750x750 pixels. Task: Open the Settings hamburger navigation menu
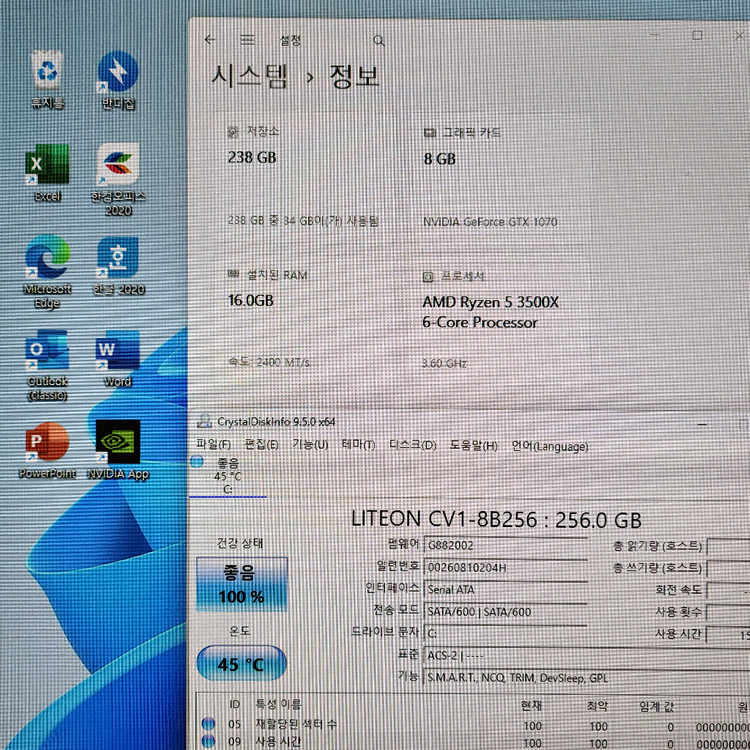pyautogui.click(x=247, y=40)
